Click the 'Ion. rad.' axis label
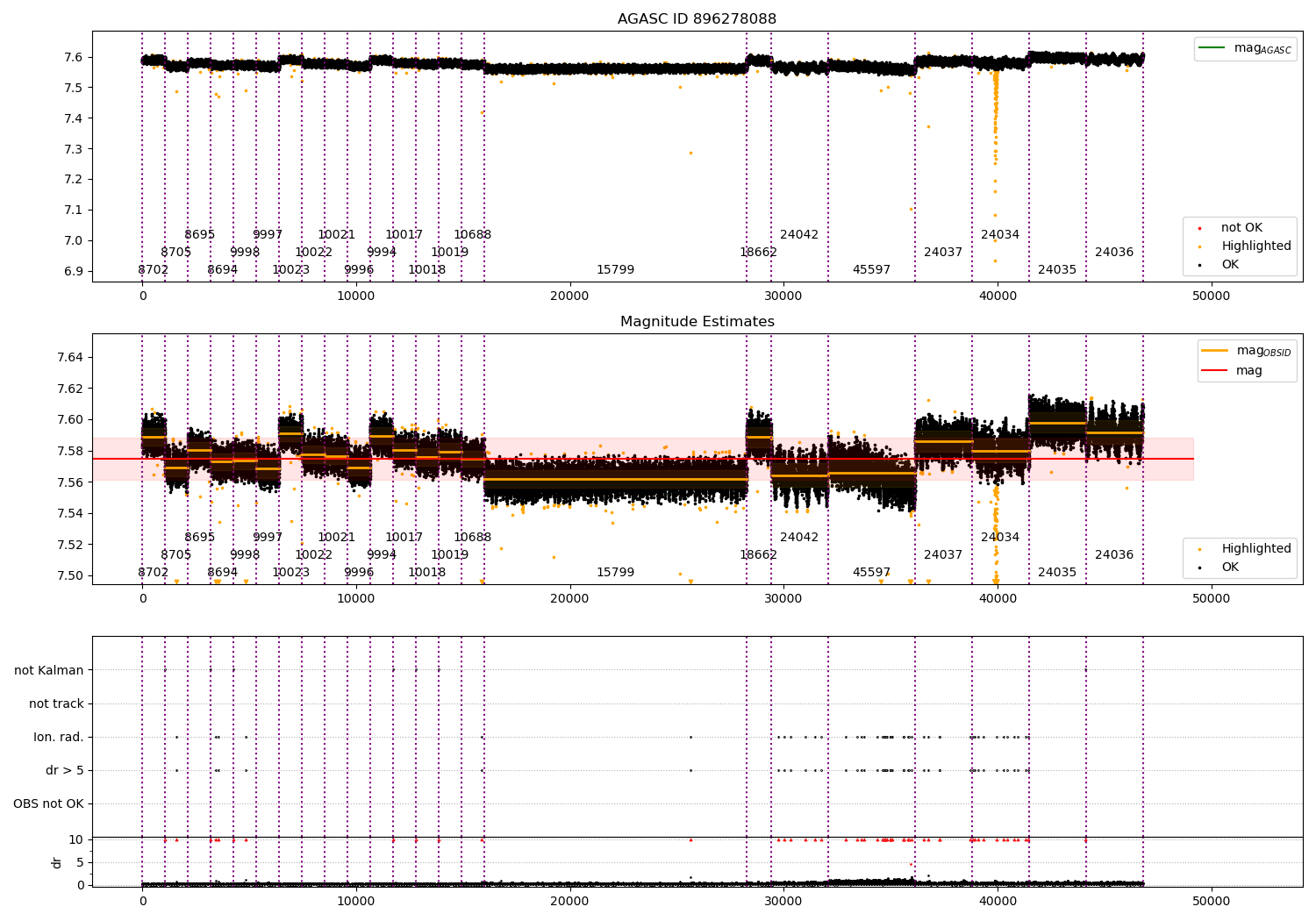Screen dimensions: 1316x921 pos(59,737)
